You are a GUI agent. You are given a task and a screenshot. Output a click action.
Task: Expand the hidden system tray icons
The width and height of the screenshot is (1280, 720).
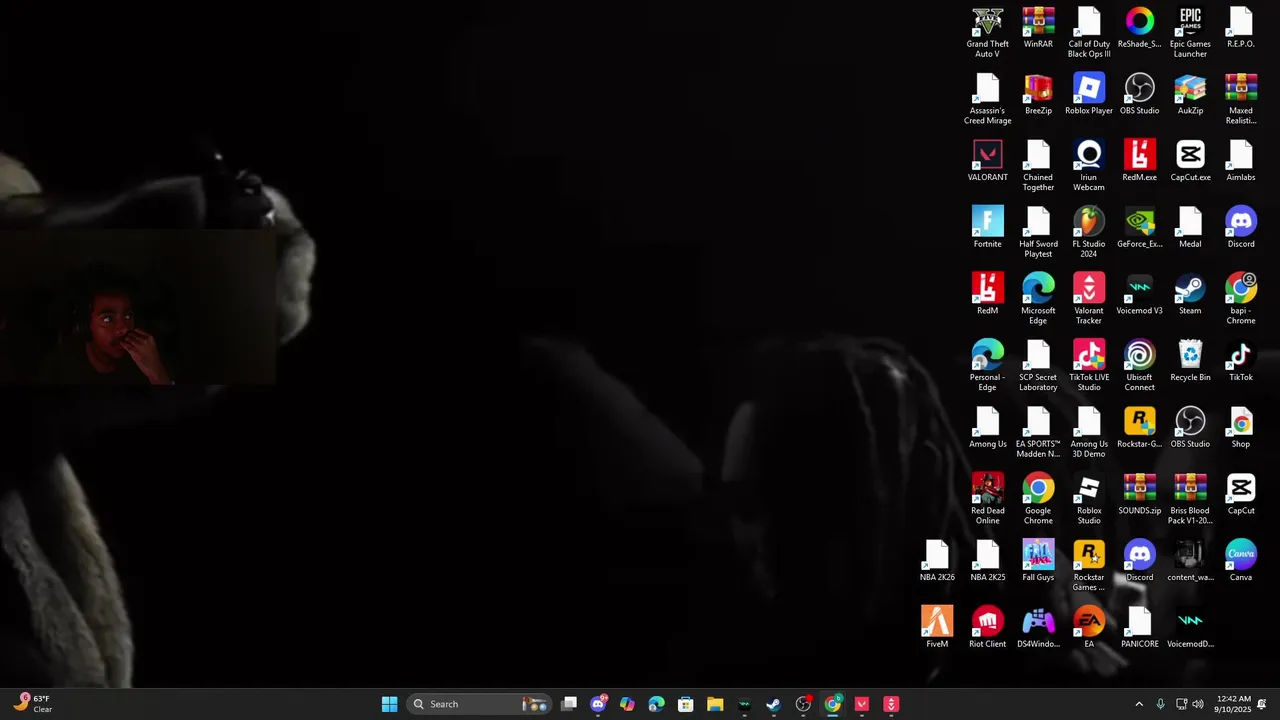click(x=1138, y=704)
